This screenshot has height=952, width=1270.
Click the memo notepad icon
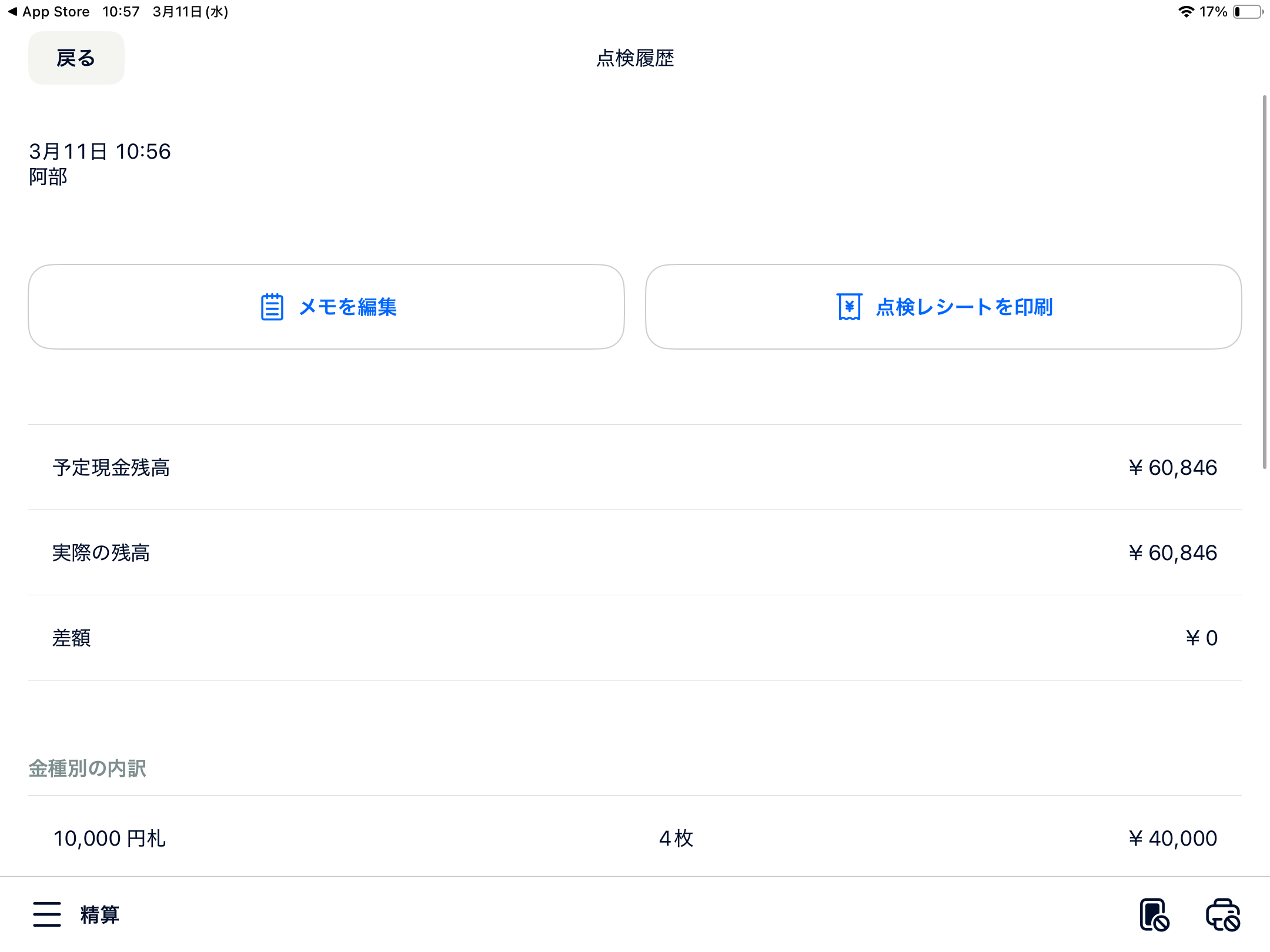tap(272, 307)
